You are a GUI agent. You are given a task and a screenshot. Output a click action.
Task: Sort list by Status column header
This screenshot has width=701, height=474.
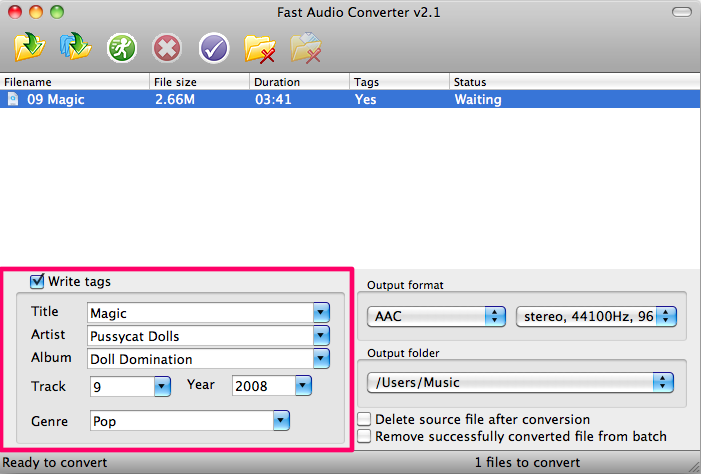point(575,82)
